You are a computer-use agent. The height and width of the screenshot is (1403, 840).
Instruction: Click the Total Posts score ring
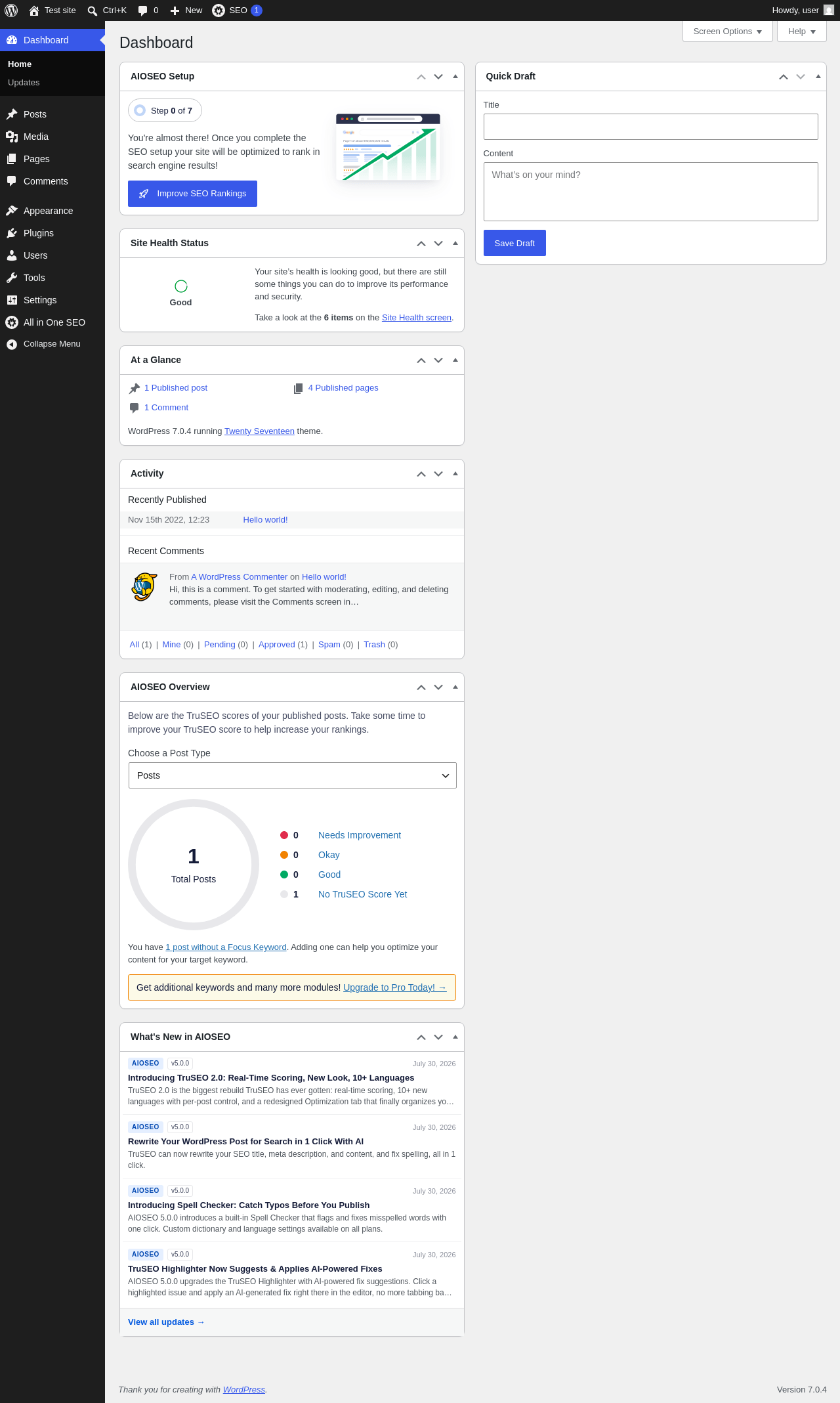(x=194, y=865)
